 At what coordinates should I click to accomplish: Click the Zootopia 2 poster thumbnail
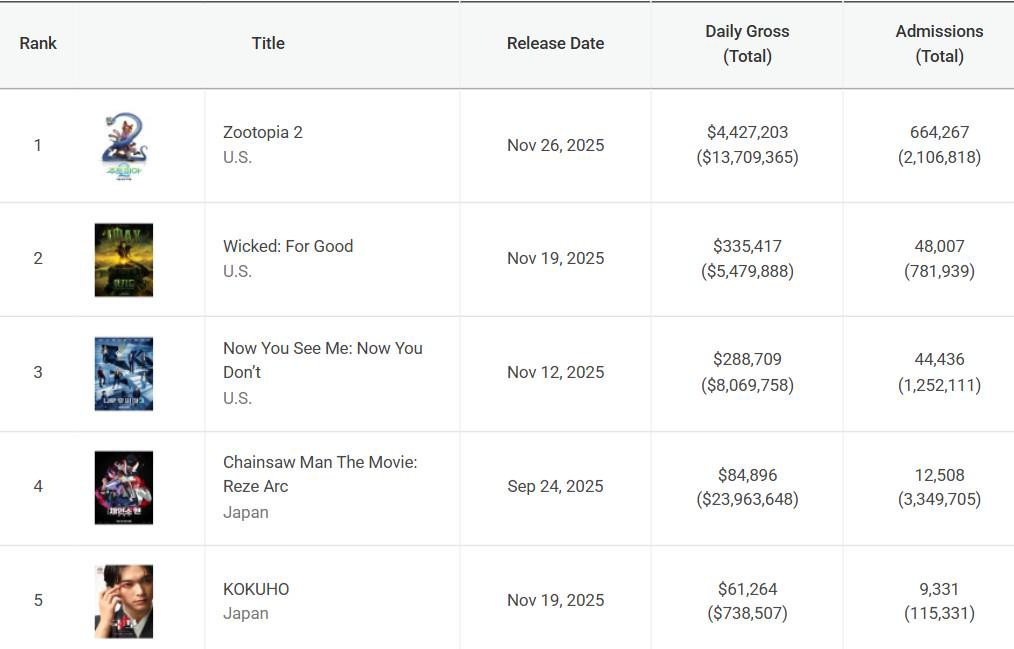pyautogui.click(x=124, y=146)
